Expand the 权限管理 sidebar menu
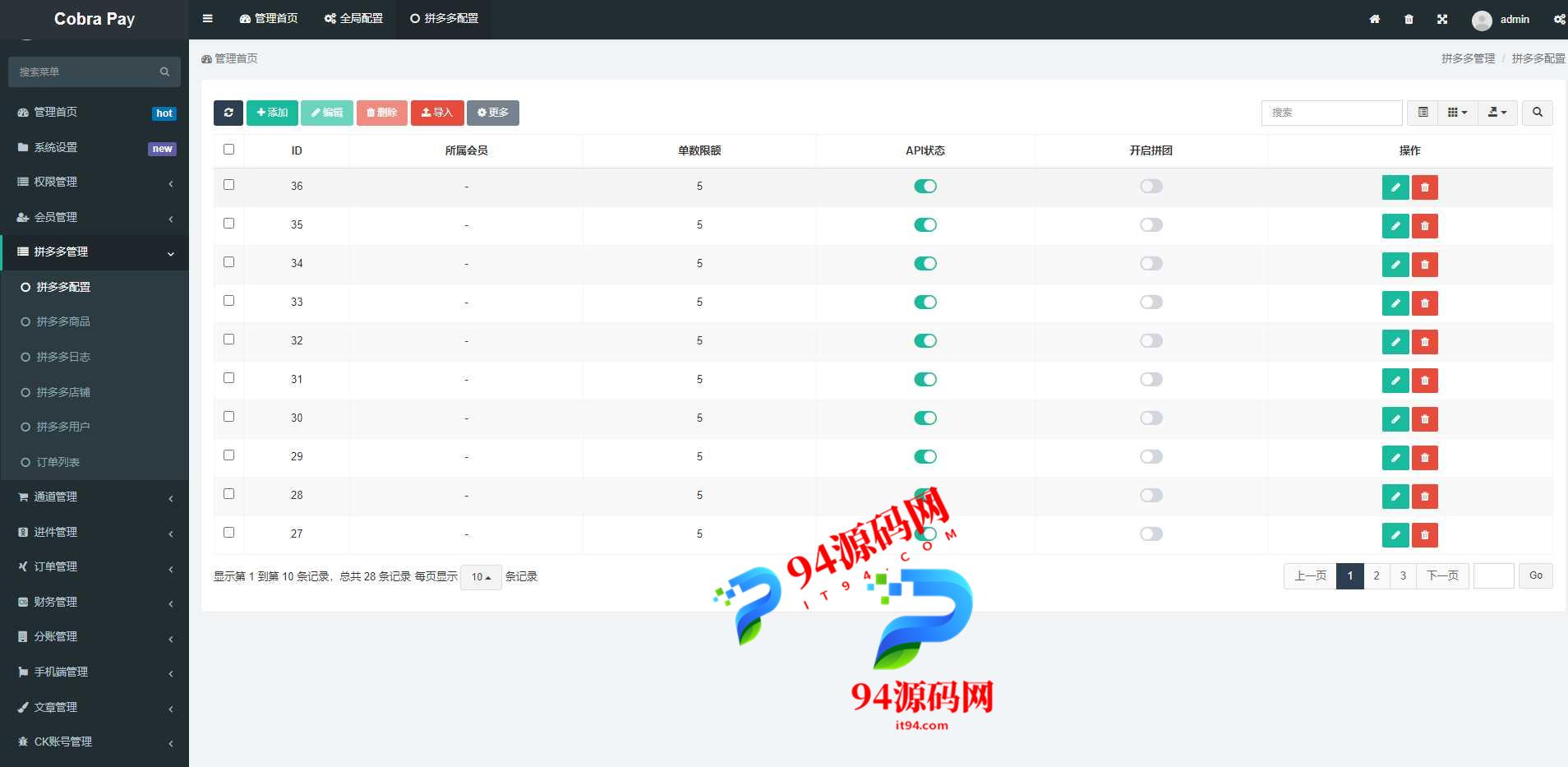Viewport: 1568px width, 767px height. click(x=95, y=182)
